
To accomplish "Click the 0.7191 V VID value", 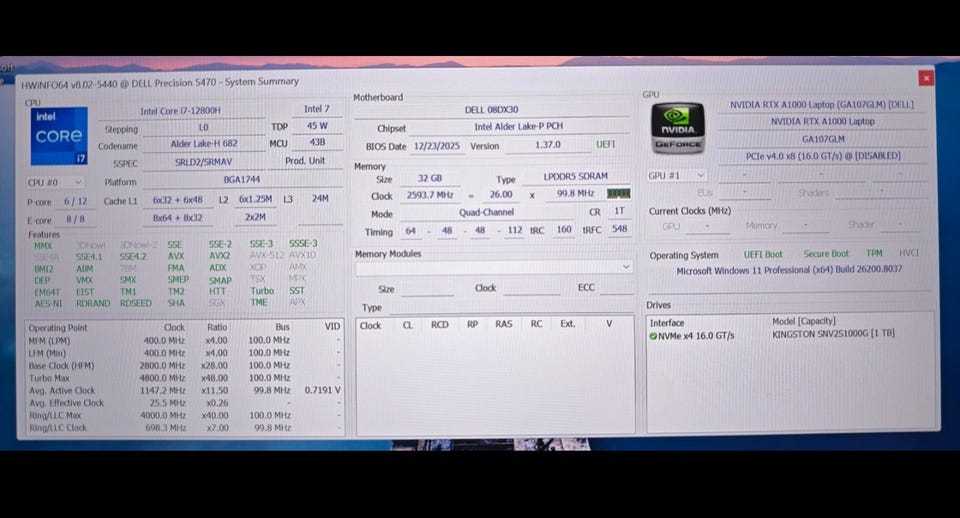I will pos(322,390).
